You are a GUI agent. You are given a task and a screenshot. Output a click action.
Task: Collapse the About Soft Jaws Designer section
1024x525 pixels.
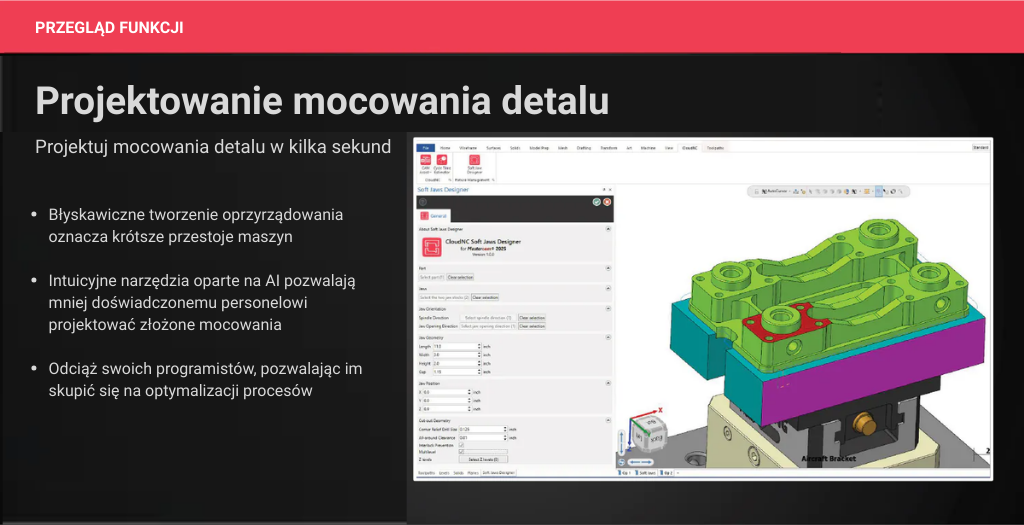(x=608, y=228)
